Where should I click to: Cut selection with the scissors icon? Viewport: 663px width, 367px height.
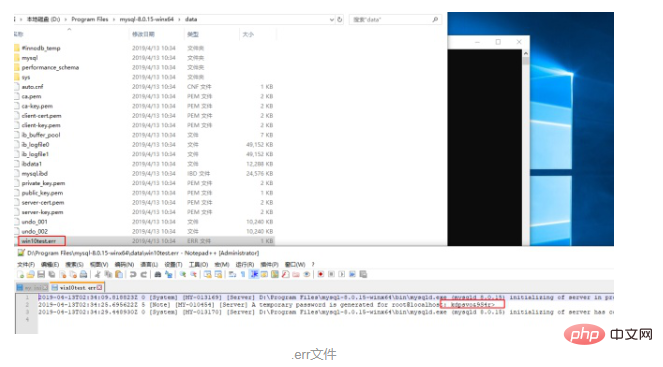click(98, 274)
